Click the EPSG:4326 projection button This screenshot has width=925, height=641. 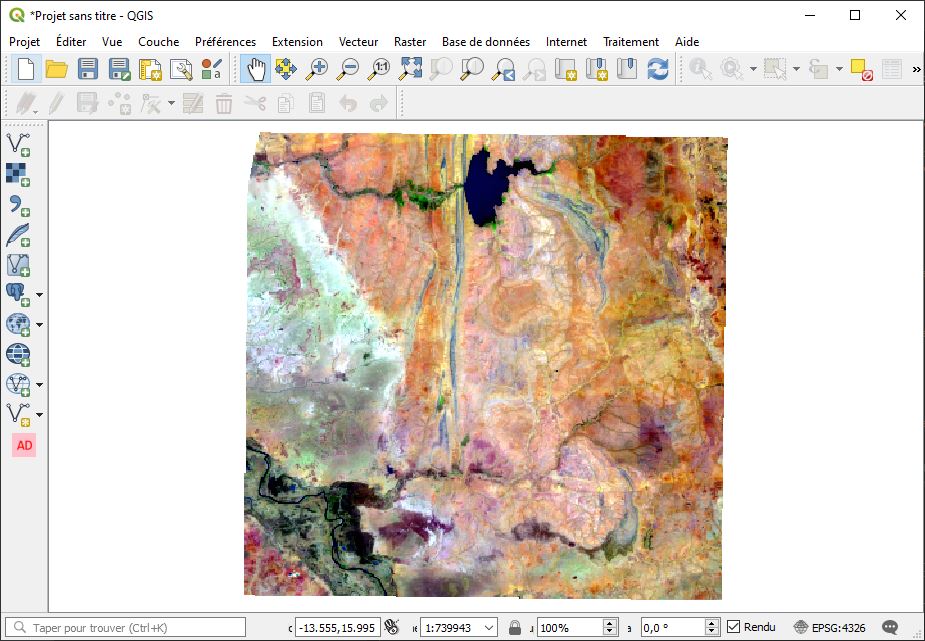pyautogui.click(x=829, y=627)
